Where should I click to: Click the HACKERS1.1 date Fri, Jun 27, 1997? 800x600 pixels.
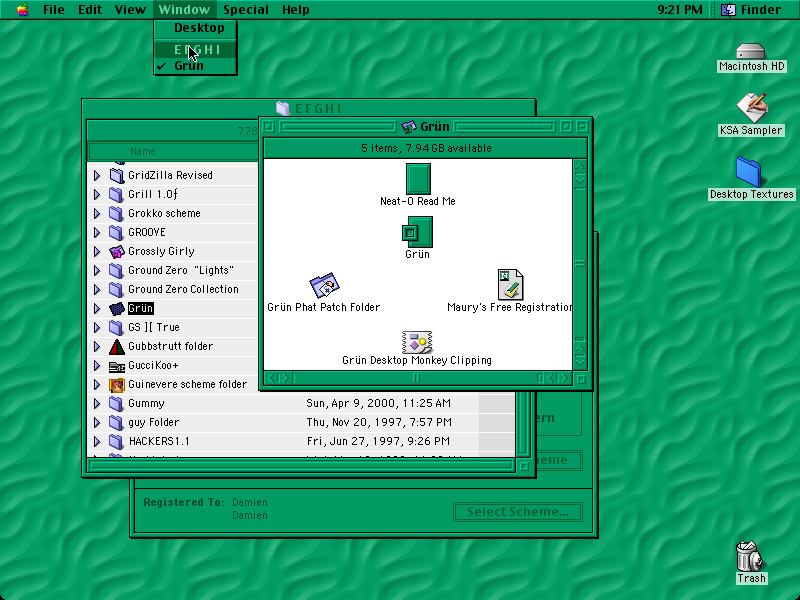[378, 441]
